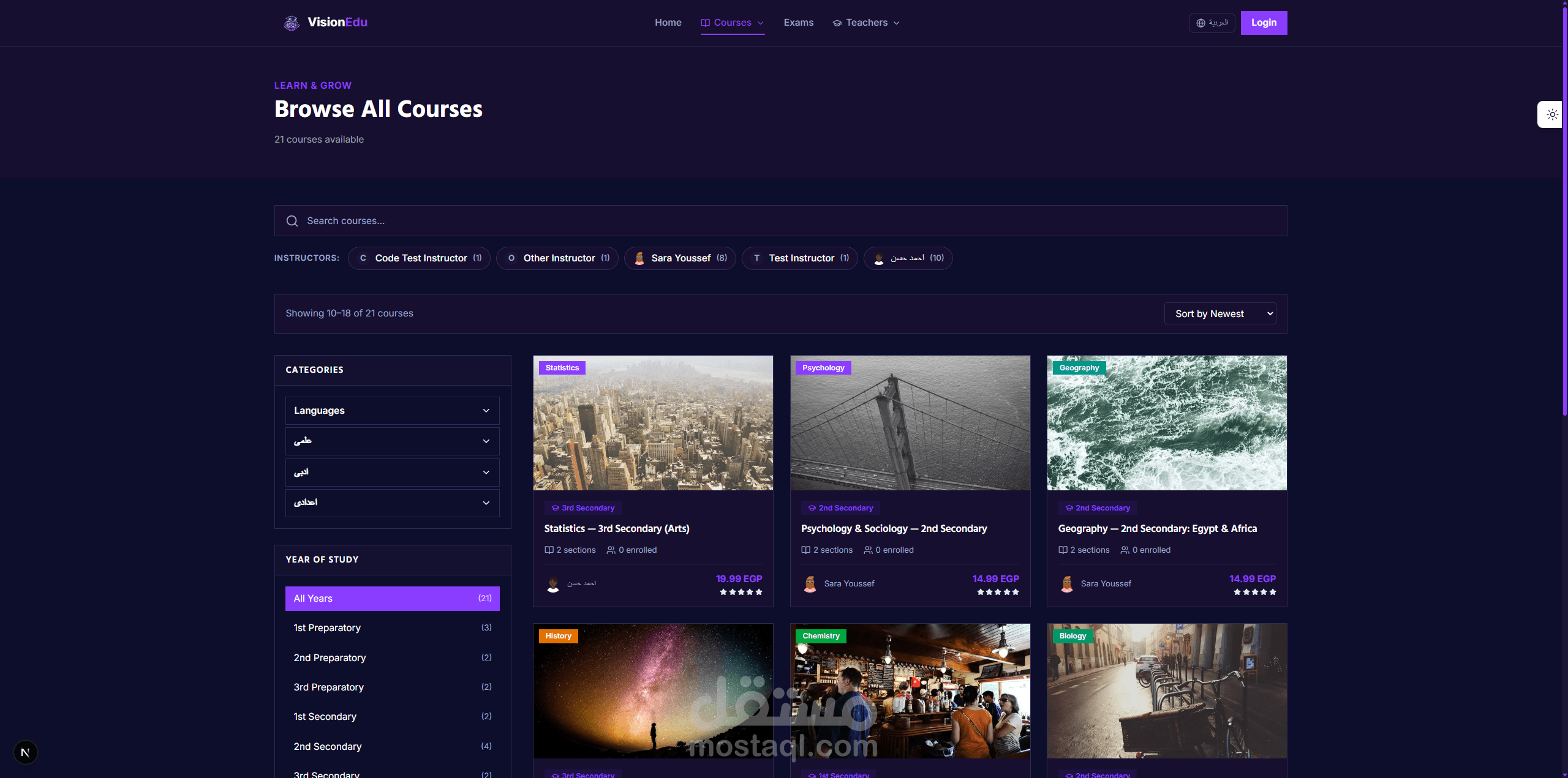This screenshot has height=778, width=1568.
Task: Expand the اعدادى category
Action: click(x=393, y=503)
